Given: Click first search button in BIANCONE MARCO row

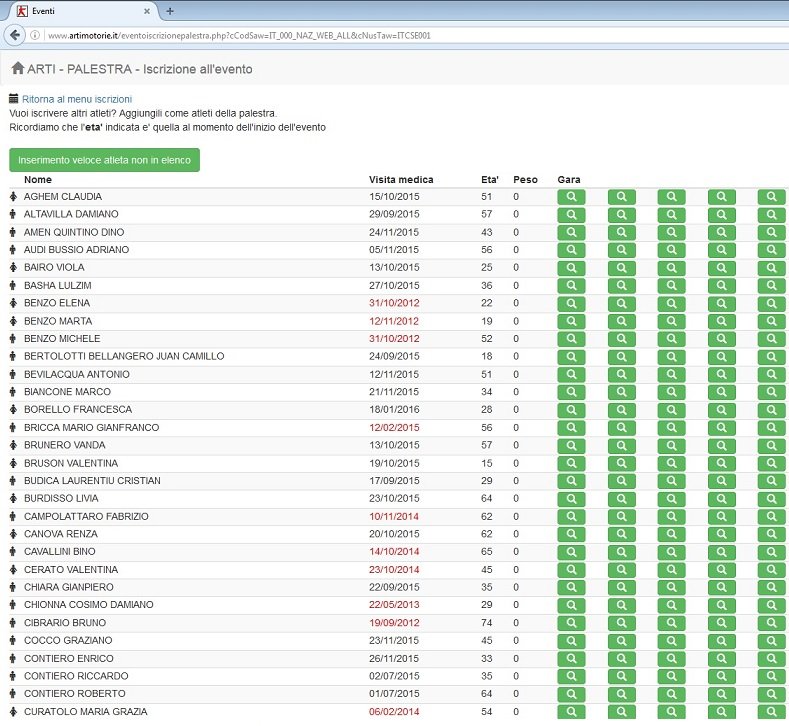Looking at the screenshot, I should click(x=571, y=393).
